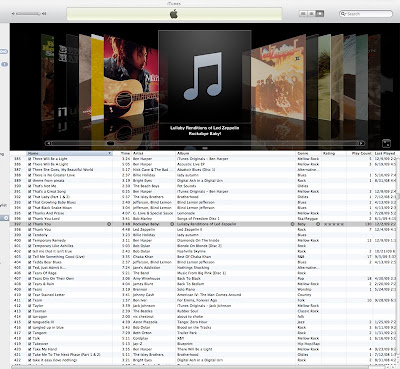Adjust the volume slider
The width and height of the screenshot is (400, 369).
point(28,14)
